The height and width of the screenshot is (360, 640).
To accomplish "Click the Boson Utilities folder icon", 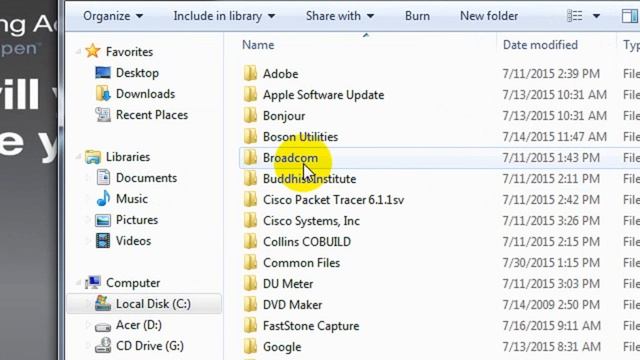I will (250, 136).
